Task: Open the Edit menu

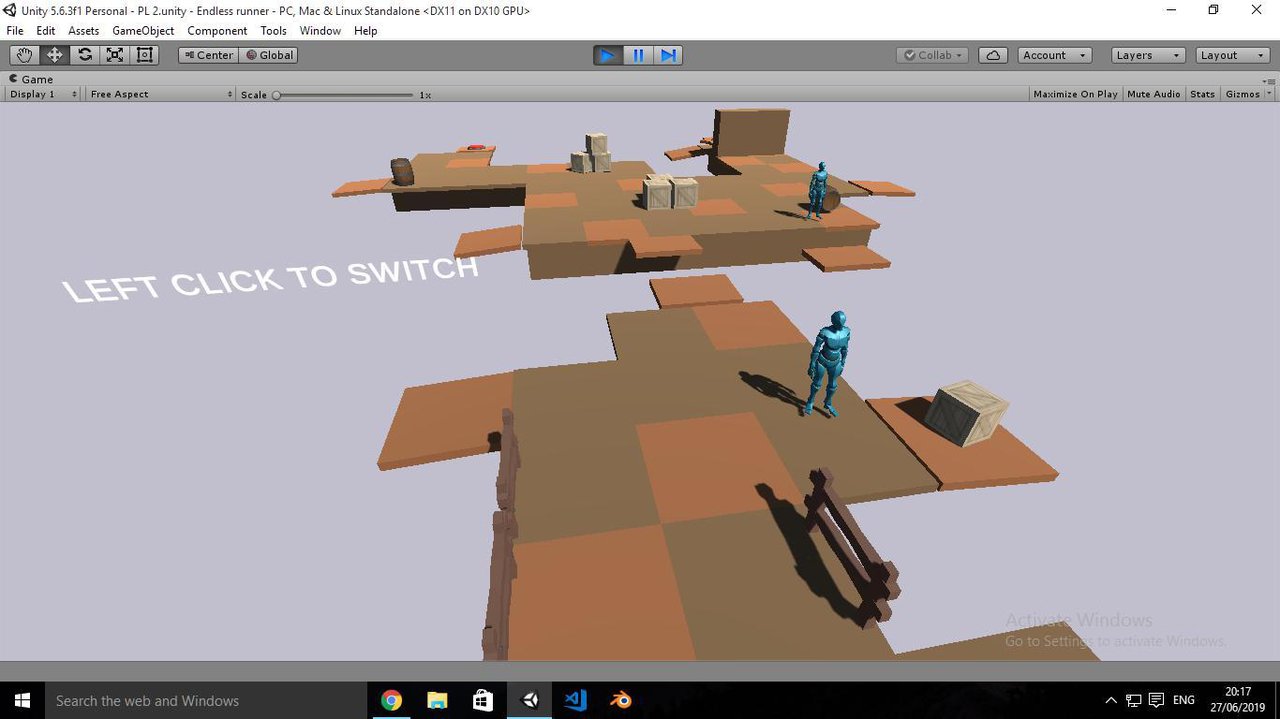Action: point(46,31)
